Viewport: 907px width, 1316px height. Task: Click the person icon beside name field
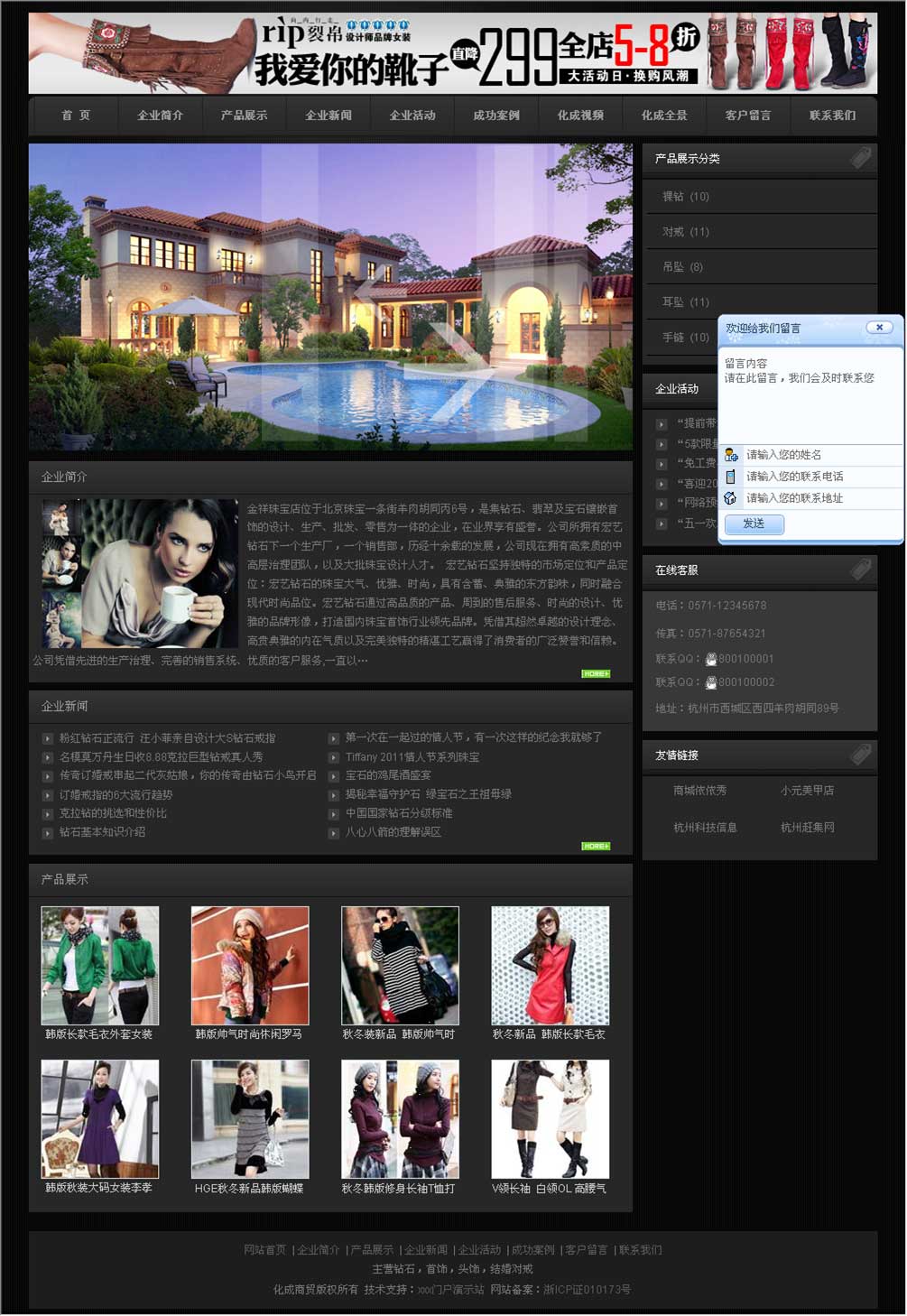coord(731,455)
